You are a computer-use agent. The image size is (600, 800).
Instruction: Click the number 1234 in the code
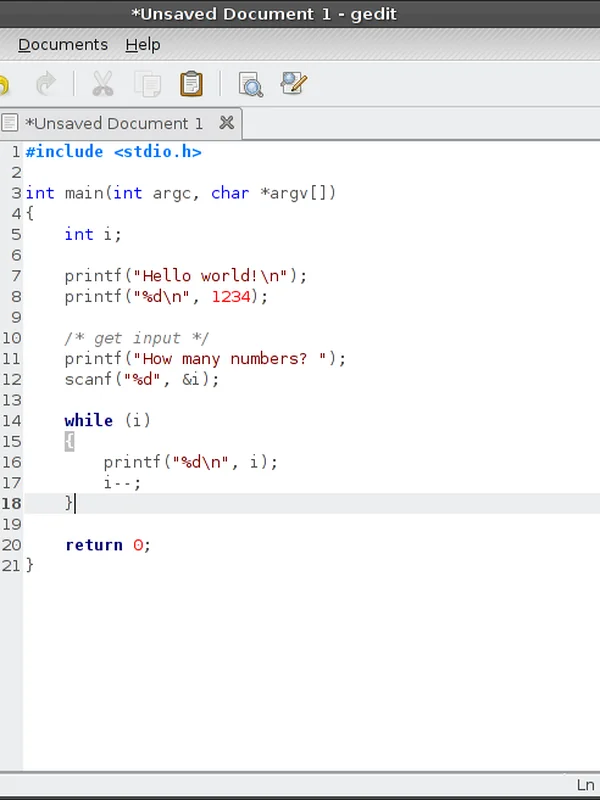[231, 296]
